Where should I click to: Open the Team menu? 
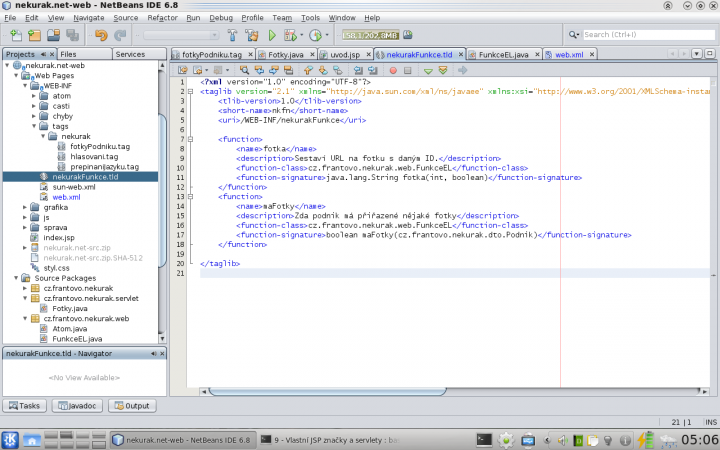(x=282, y=18)
